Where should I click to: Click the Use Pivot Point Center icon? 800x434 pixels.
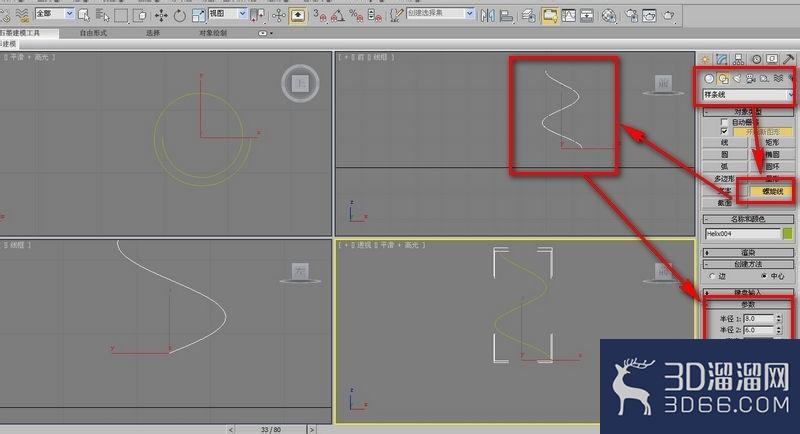[257, 16]
